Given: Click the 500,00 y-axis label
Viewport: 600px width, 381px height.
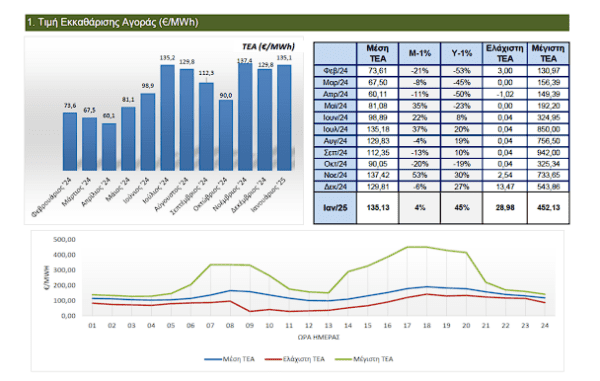Looking at the screenshot, I should click(x=64, y=239).
